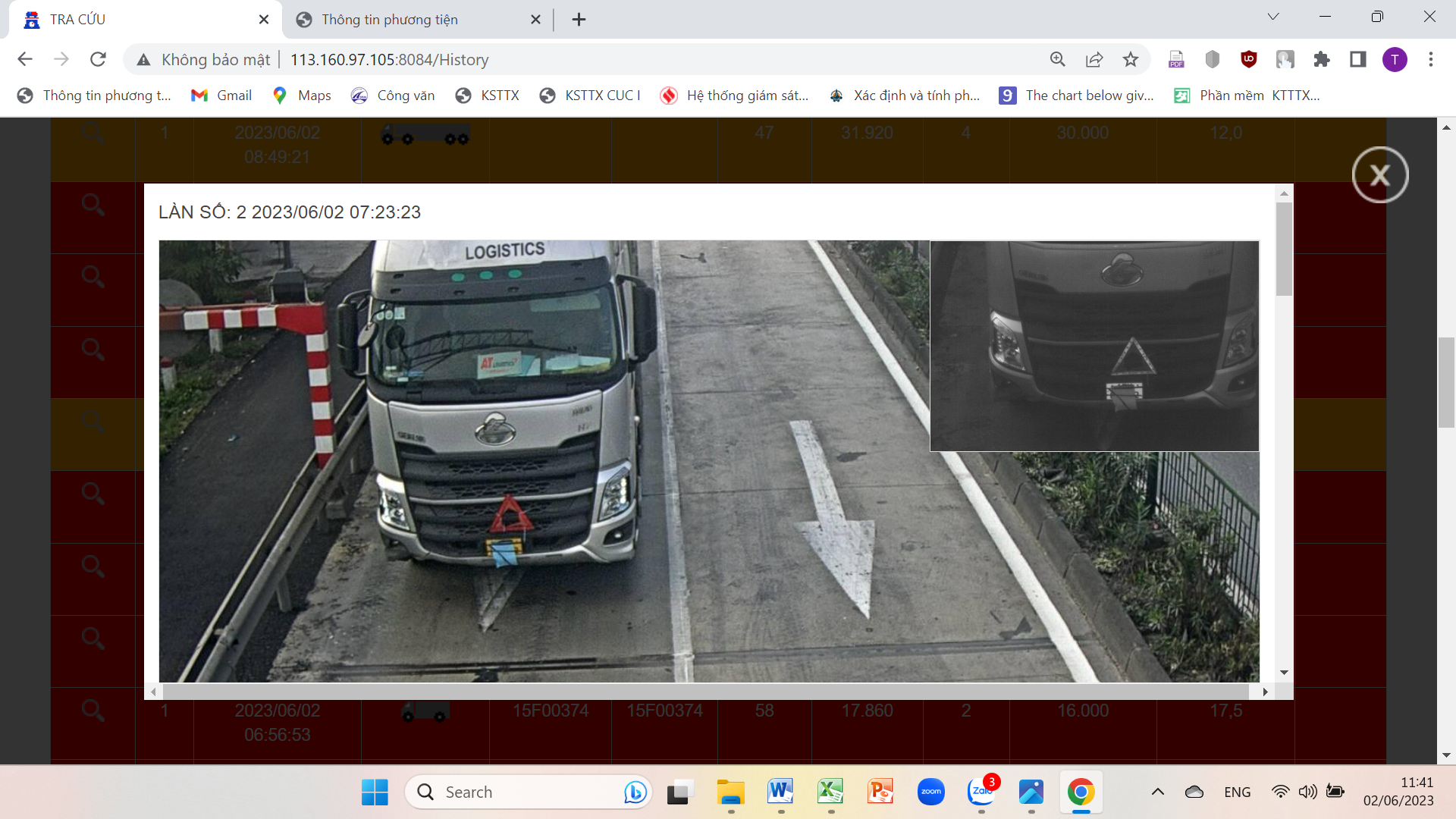Image resolution: width=1456 pixels, height=819 pixels.
Task: Click the popup vertical scrollbar thumb
Action: [x=1284, y=248]
